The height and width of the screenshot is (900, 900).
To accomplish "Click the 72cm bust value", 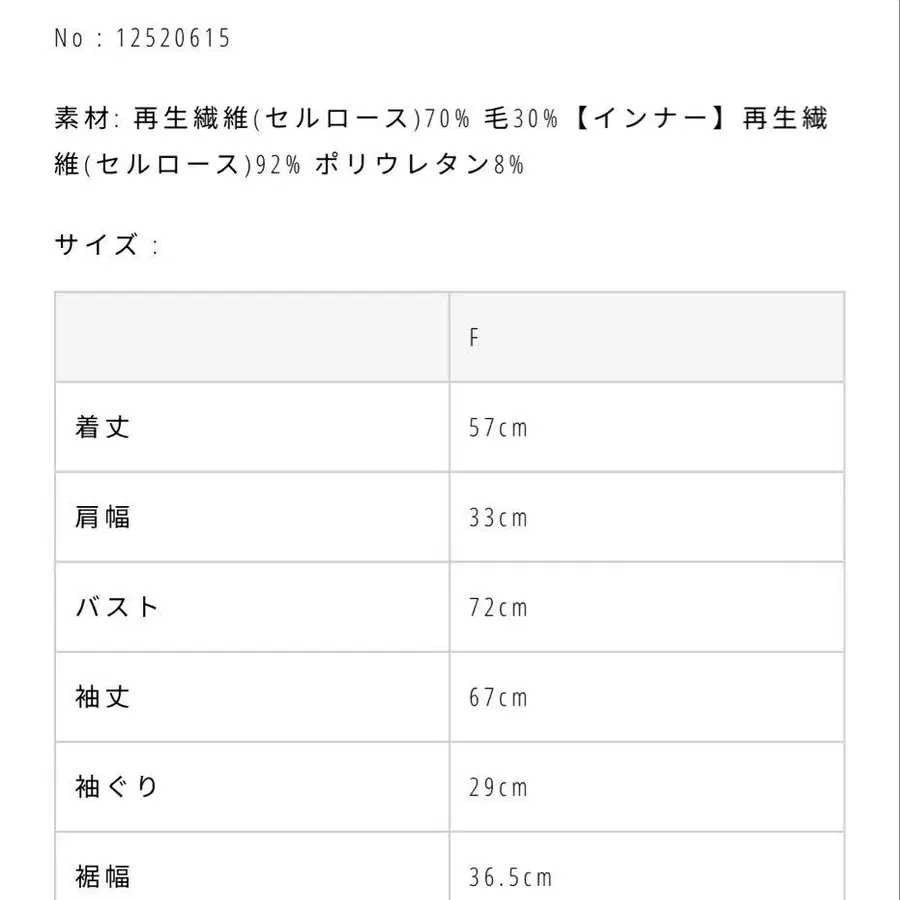I will pyautogui.click(x=498, y=608).
